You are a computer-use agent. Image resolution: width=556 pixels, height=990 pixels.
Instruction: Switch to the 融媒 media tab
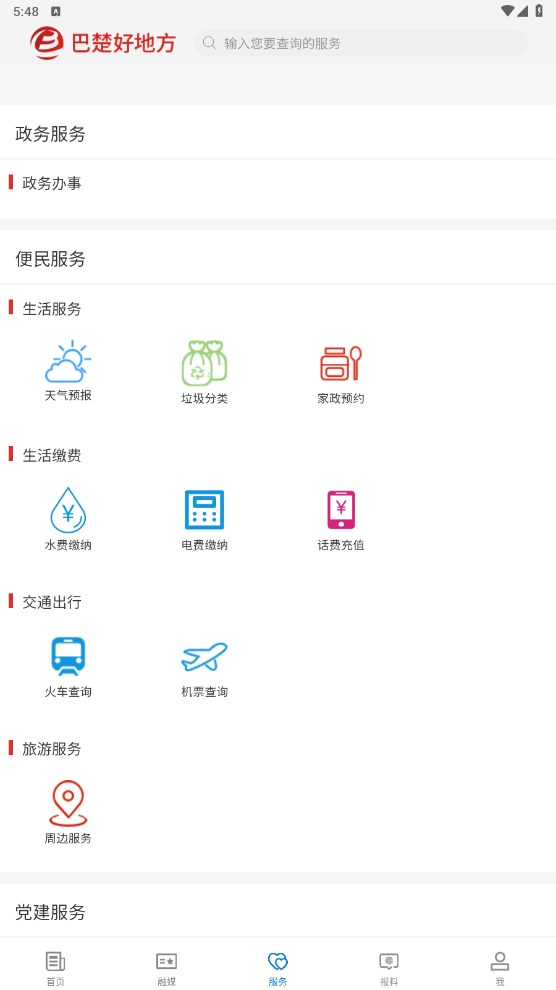pyautogui.click(x=167, y=968)
